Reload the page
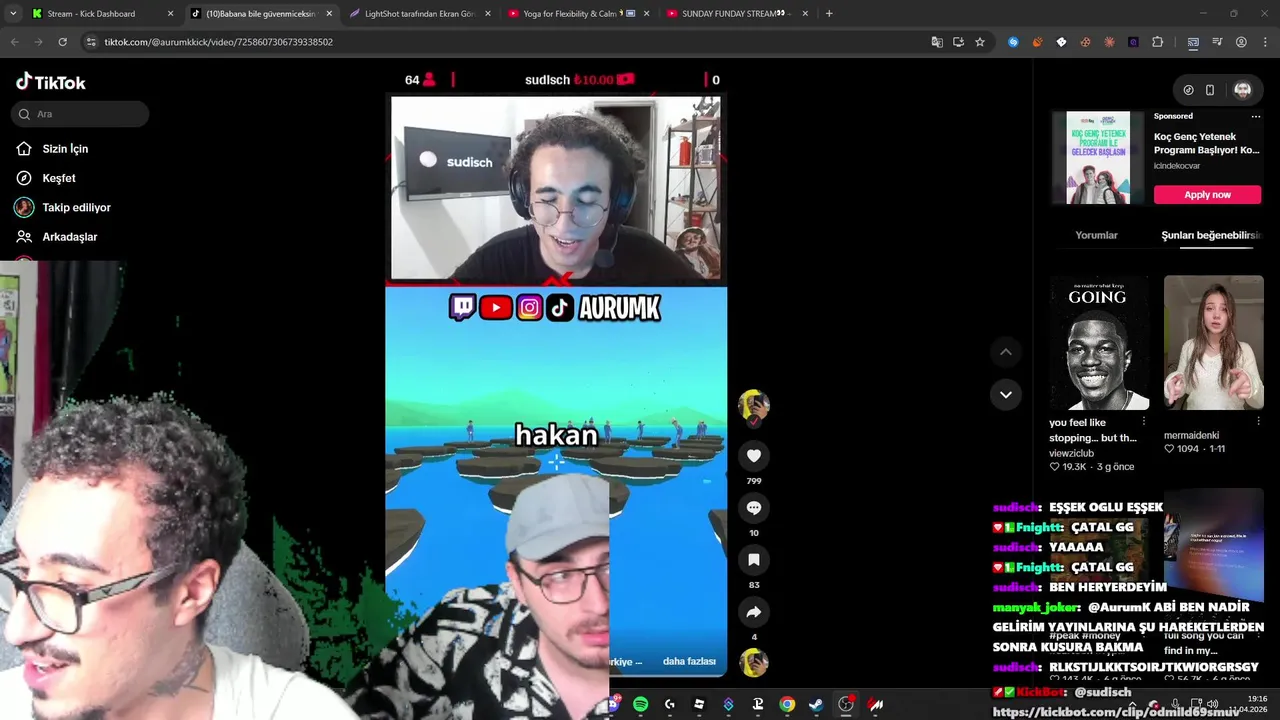The width and height of the screenshot is (1280, 720). pos(62,42)
